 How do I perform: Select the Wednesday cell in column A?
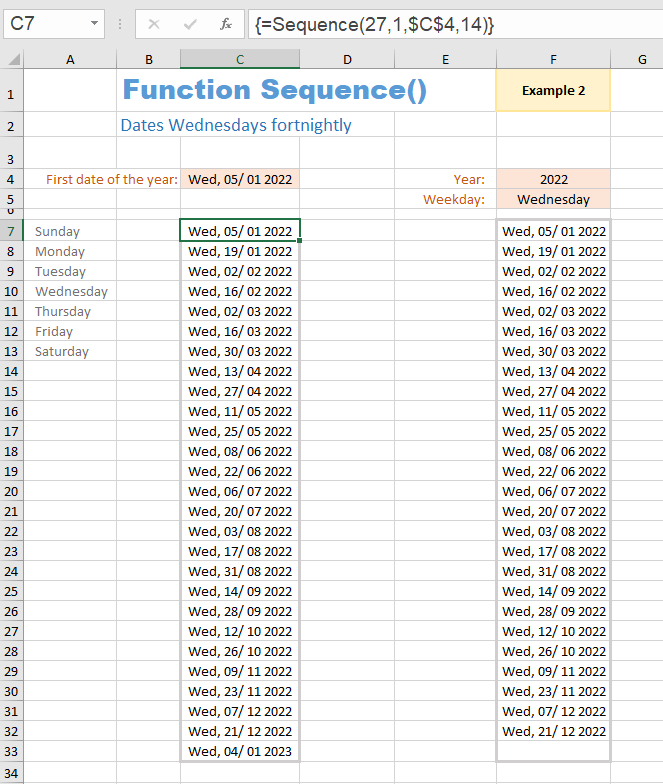tap(70, 291)
